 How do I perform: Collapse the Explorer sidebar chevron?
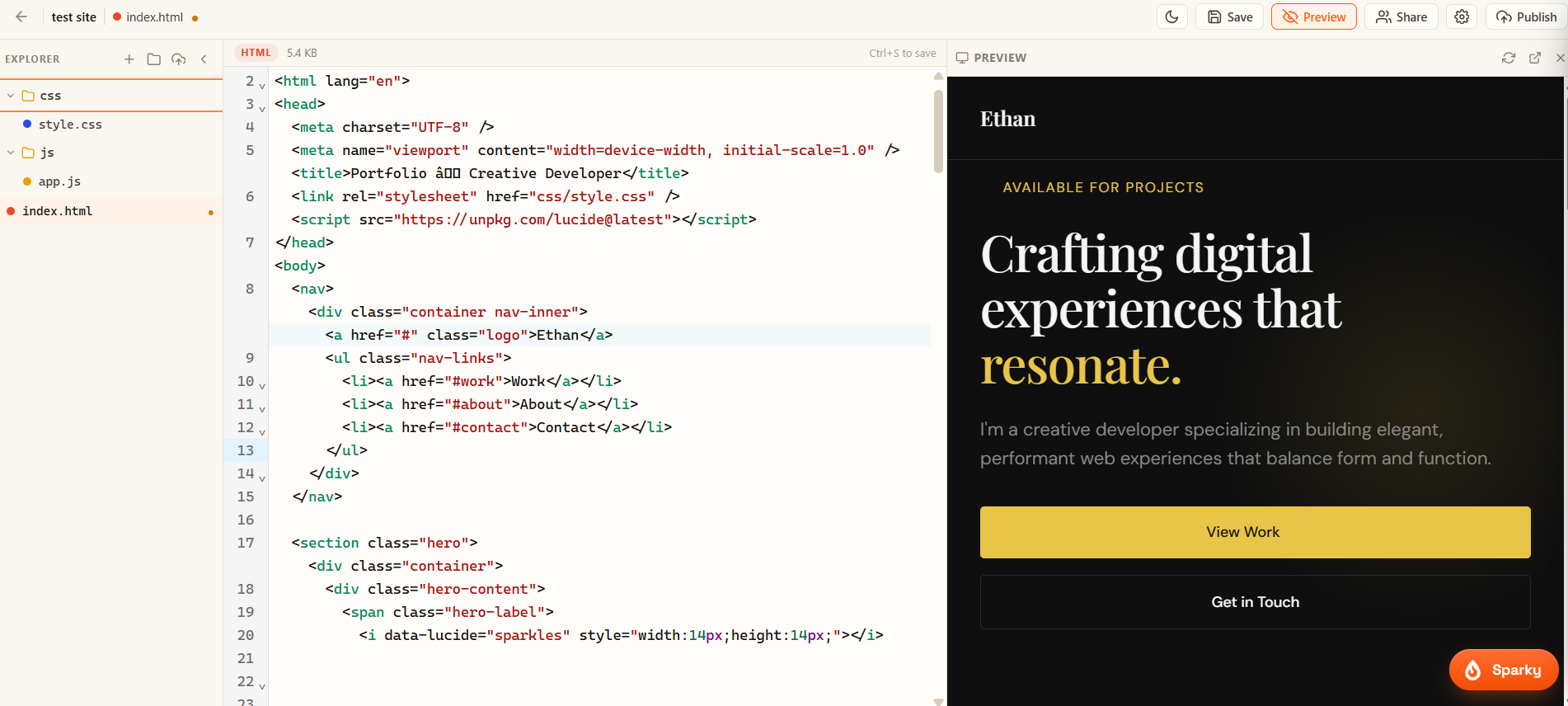point(204,59)
